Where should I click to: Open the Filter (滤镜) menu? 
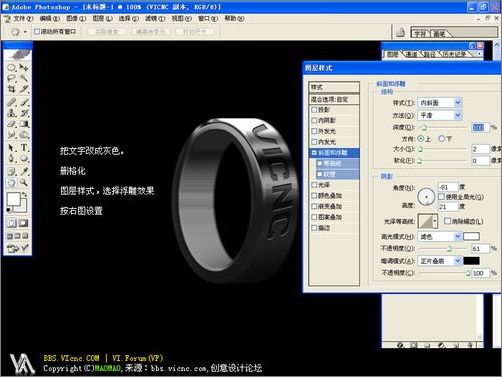point(155,18)
